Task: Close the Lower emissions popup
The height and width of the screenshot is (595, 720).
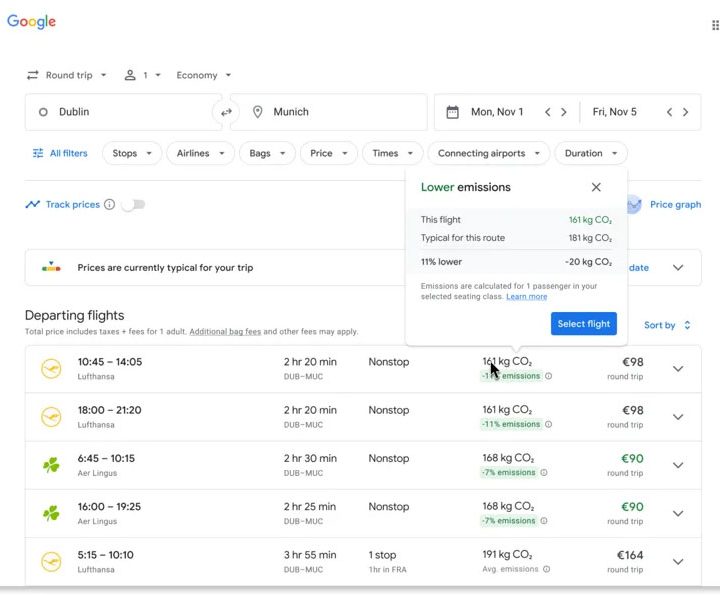Action: pyautogui.click(x=596, y=187)
